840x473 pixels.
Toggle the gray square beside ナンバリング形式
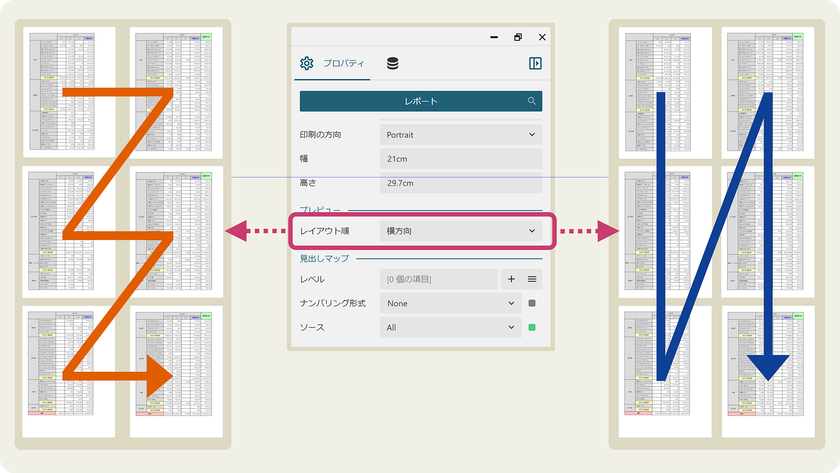click(532, 303)
